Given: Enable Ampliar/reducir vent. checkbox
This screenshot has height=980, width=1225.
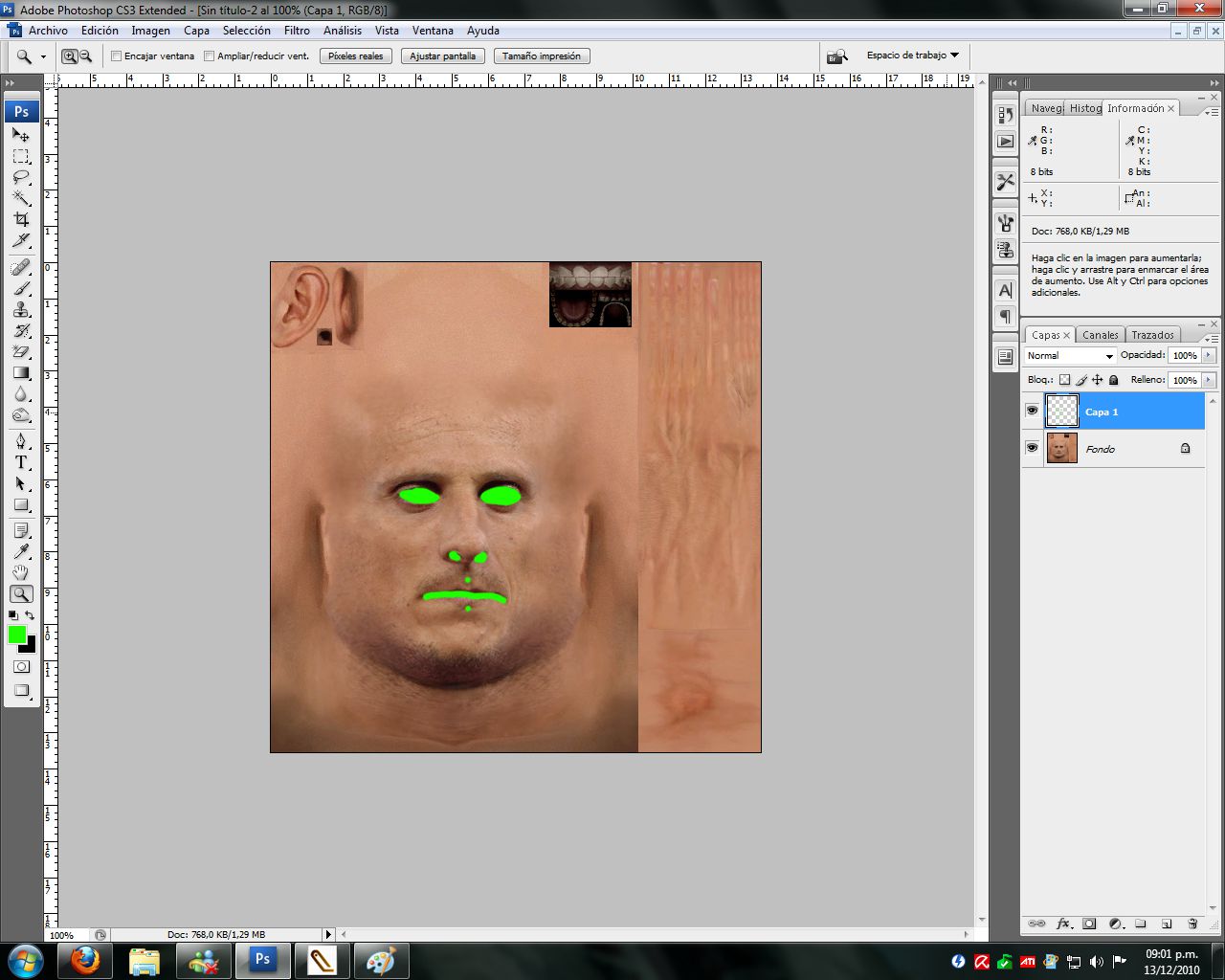Looking at the screenshot, I should click(x=209, y=56).
